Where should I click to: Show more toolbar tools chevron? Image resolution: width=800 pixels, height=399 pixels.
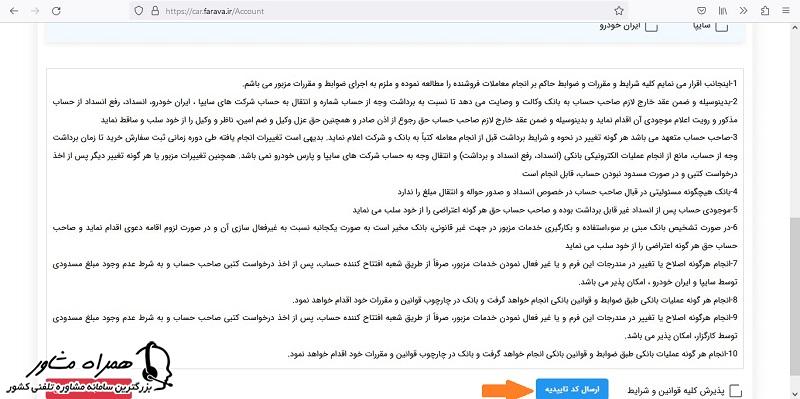pos(744,11)
